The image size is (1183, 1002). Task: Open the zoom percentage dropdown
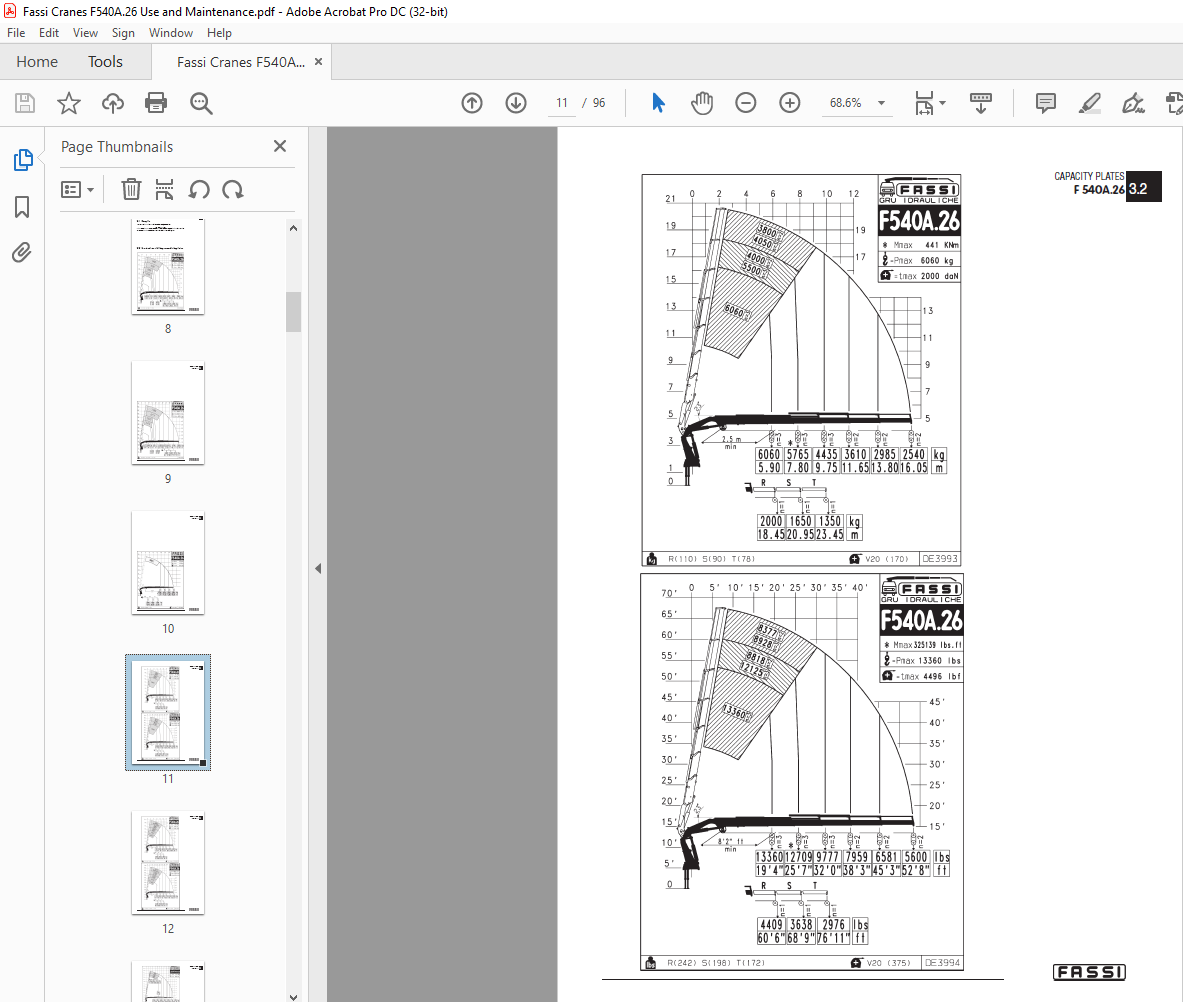(x=881, y=103)
